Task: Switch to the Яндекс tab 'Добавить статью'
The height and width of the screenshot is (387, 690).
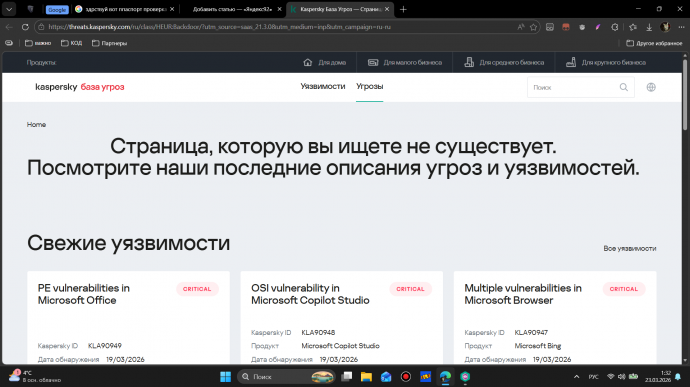Action: 232,9
